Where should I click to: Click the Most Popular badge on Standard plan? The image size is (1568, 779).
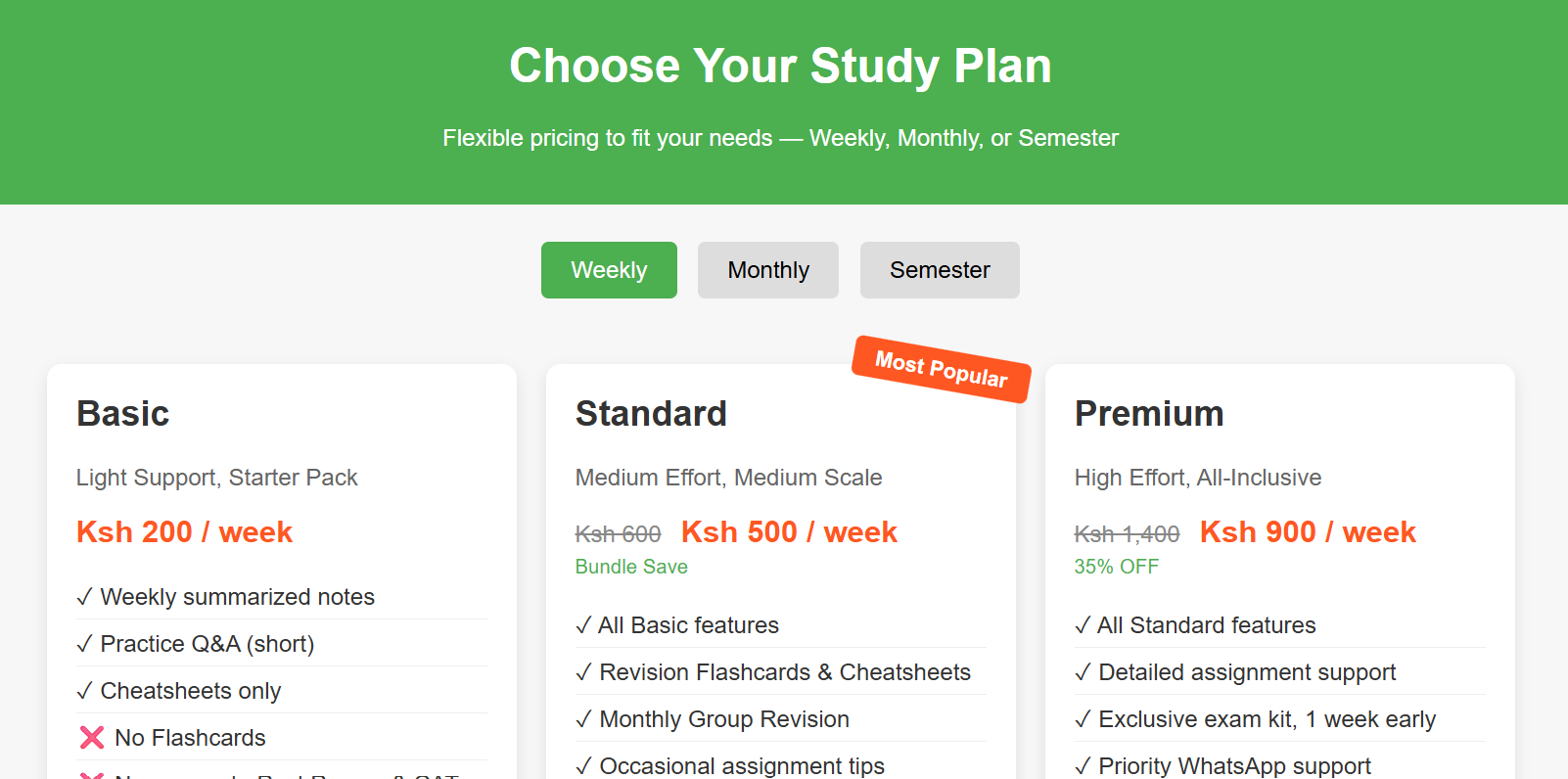[x=940, y=372]
